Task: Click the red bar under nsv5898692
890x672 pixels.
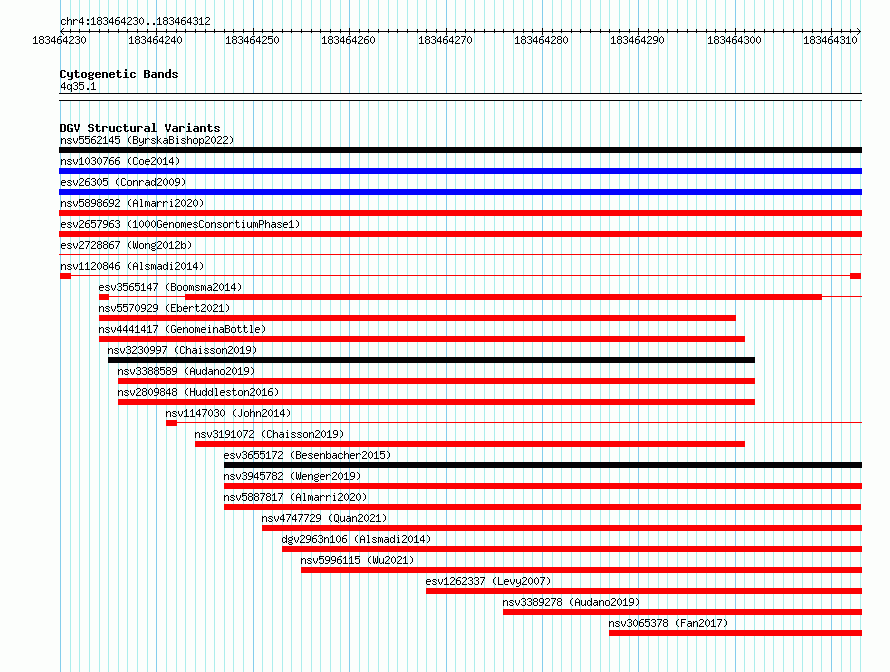Action: pyautogui.click(x=460, y=213)
